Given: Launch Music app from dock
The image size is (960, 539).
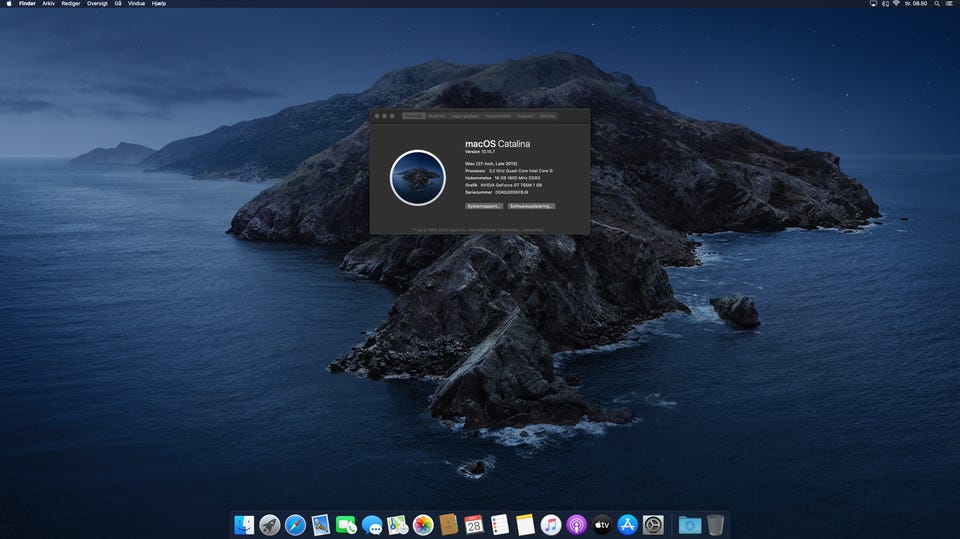Looking at the screenshot, I should [x=551, y=525].
